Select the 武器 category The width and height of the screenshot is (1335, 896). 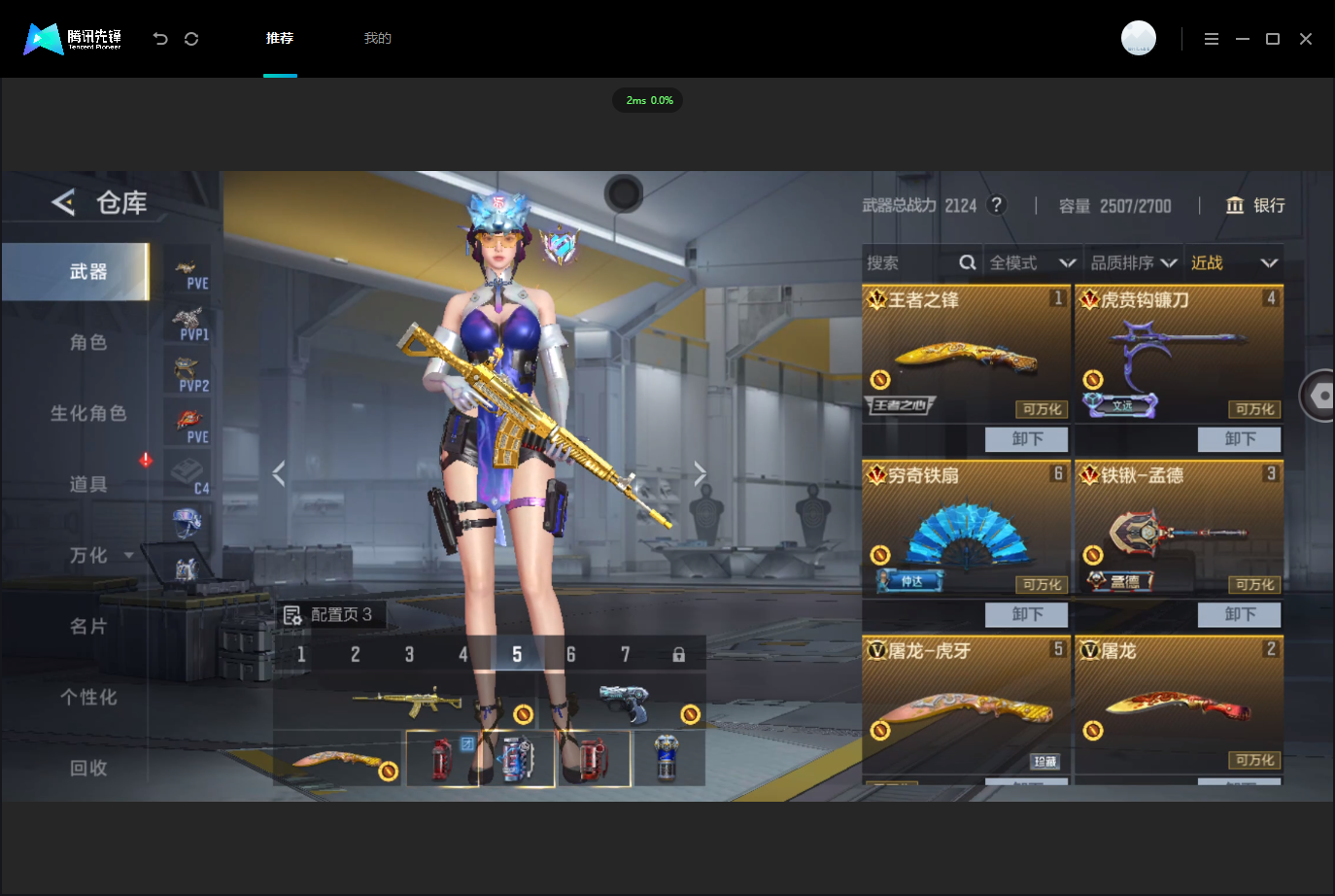76,272
